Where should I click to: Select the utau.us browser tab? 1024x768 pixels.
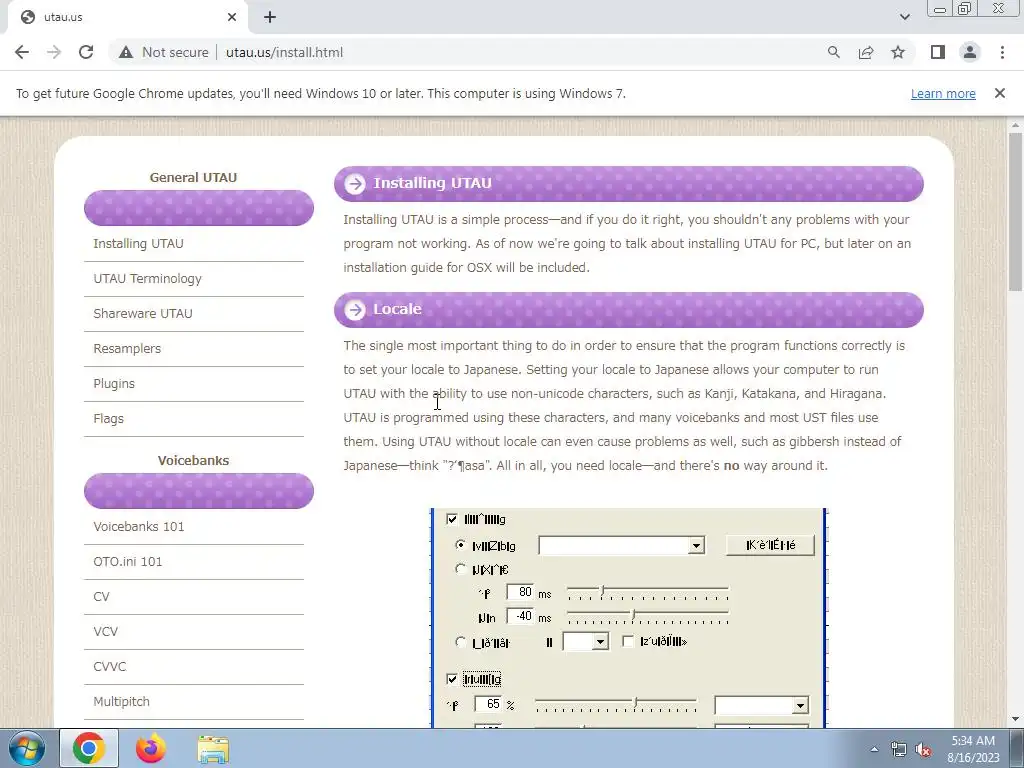(x=127, y=17)
